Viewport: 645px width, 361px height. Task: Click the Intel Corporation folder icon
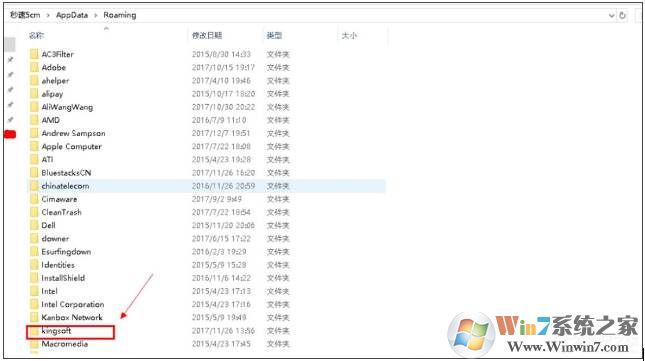[x=34, y=305]
